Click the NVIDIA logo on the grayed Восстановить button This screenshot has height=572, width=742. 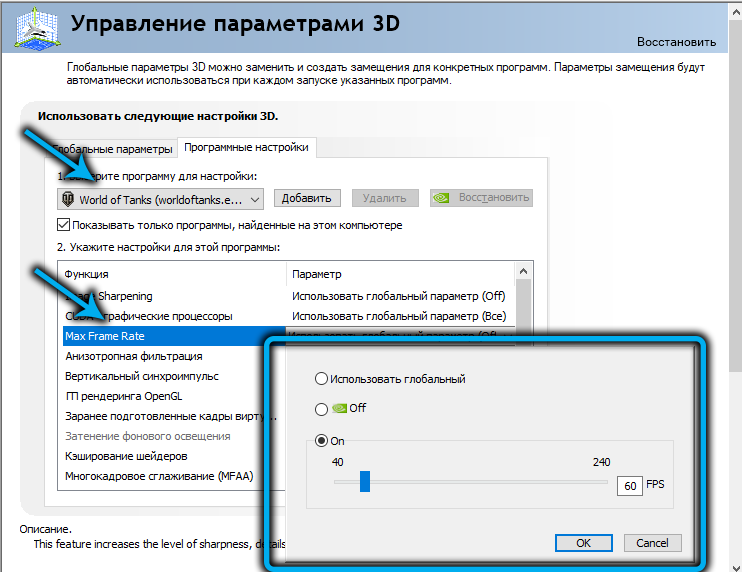(x=443, y=198)
